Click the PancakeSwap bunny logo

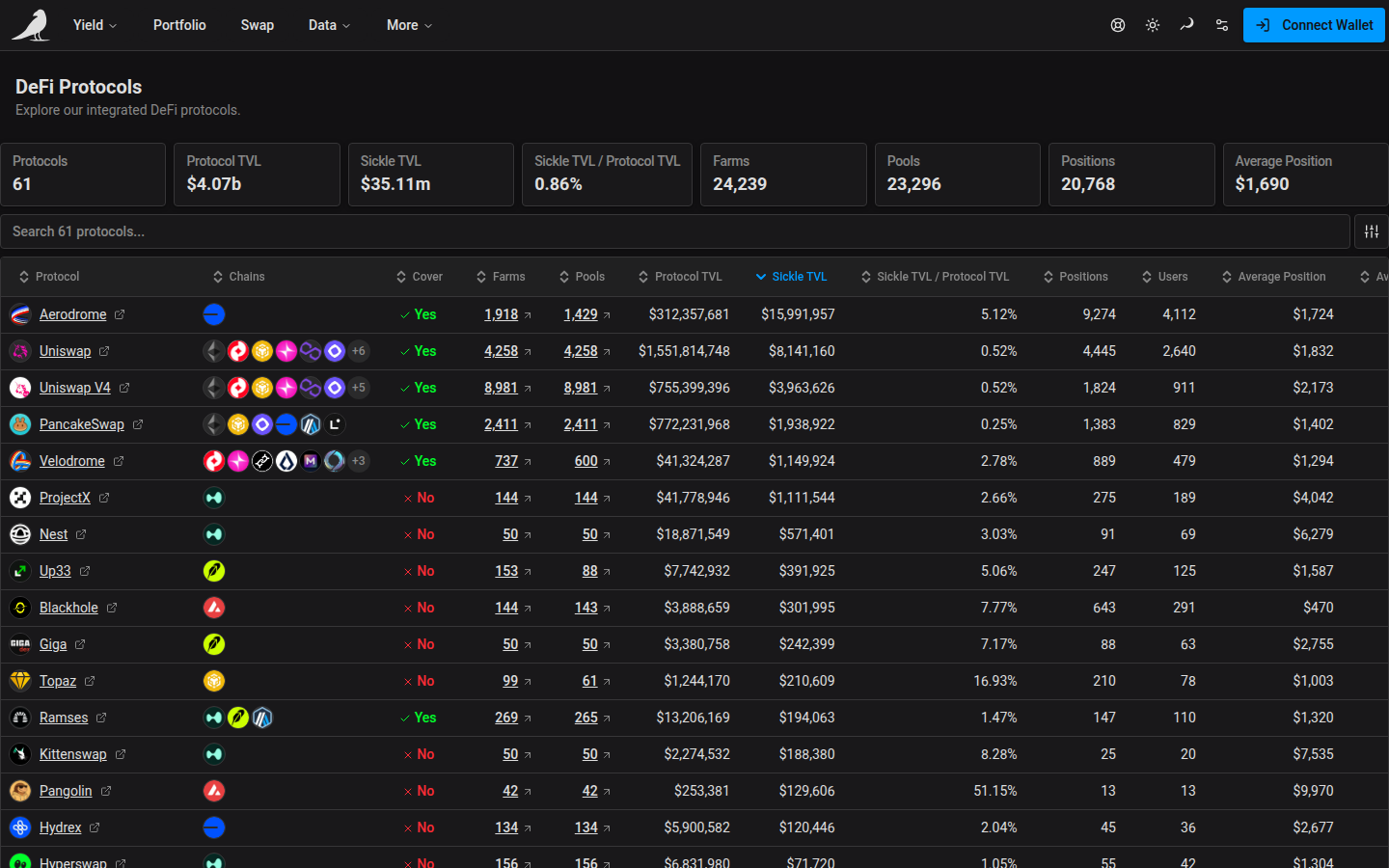(x=20, y=424)
